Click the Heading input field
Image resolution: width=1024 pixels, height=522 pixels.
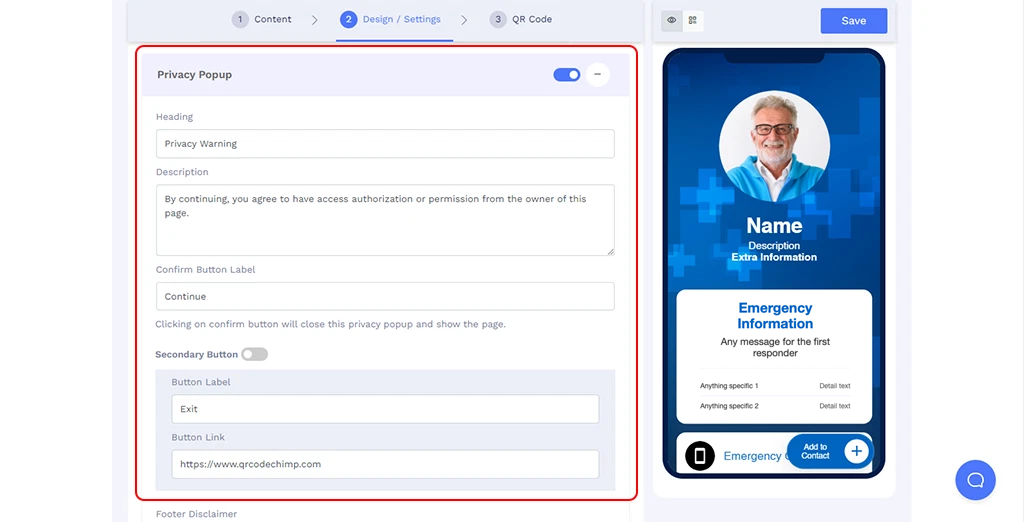click(385, 144)
